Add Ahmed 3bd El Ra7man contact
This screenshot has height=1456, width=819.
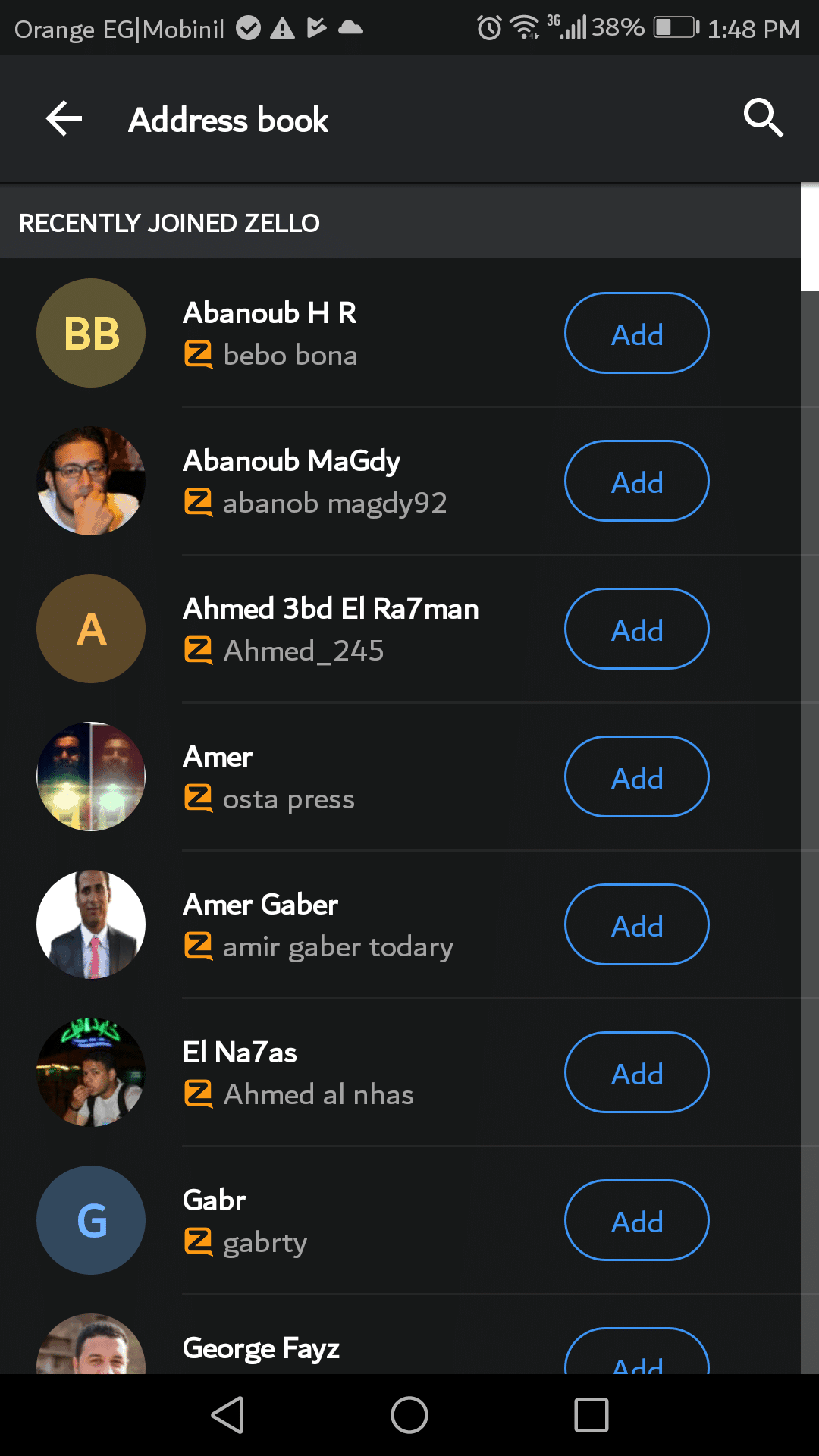tap(637, 629)
